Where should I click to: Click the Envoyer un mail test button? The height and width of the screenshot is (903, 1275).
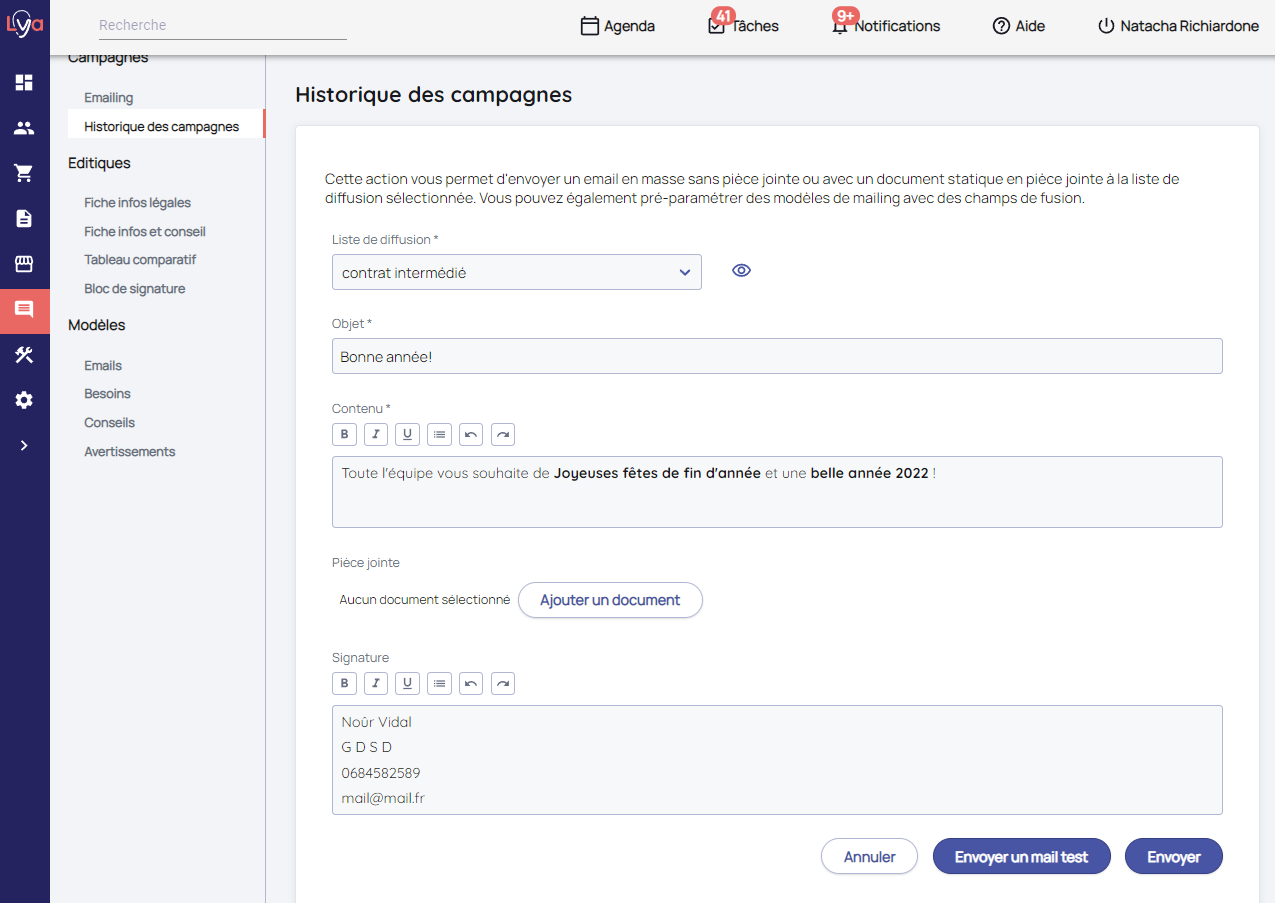pos(1021,857)
